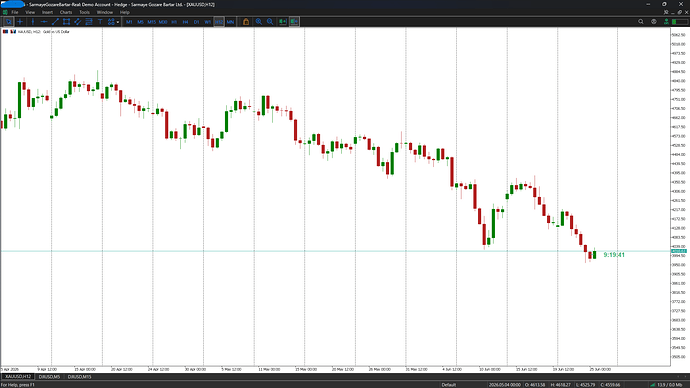Click the orange lock icon in toolbar
690x388 pixels.
[x=246, y=22]
